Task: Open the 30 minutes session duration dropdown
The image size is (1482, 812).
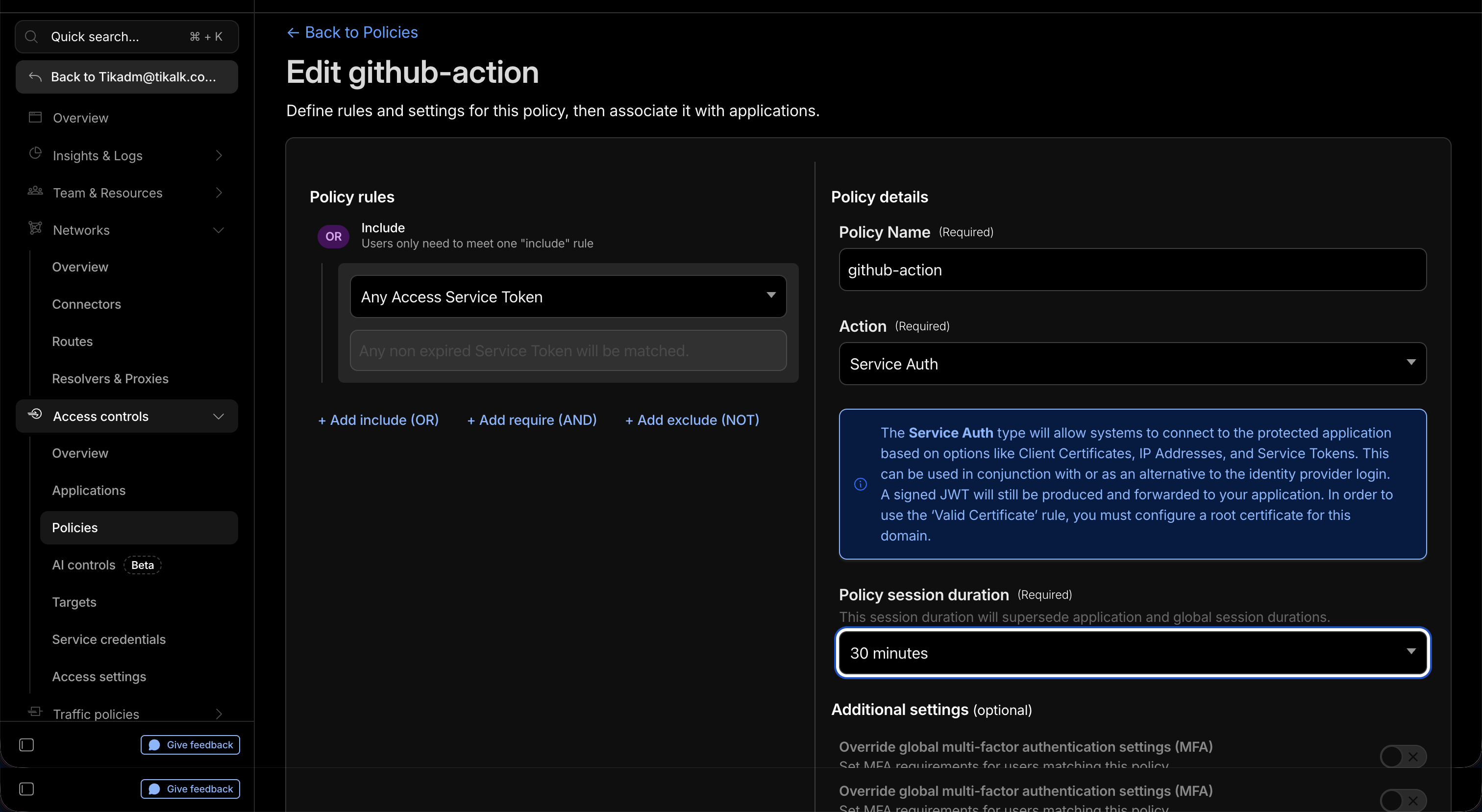Action: (1132, 653)
